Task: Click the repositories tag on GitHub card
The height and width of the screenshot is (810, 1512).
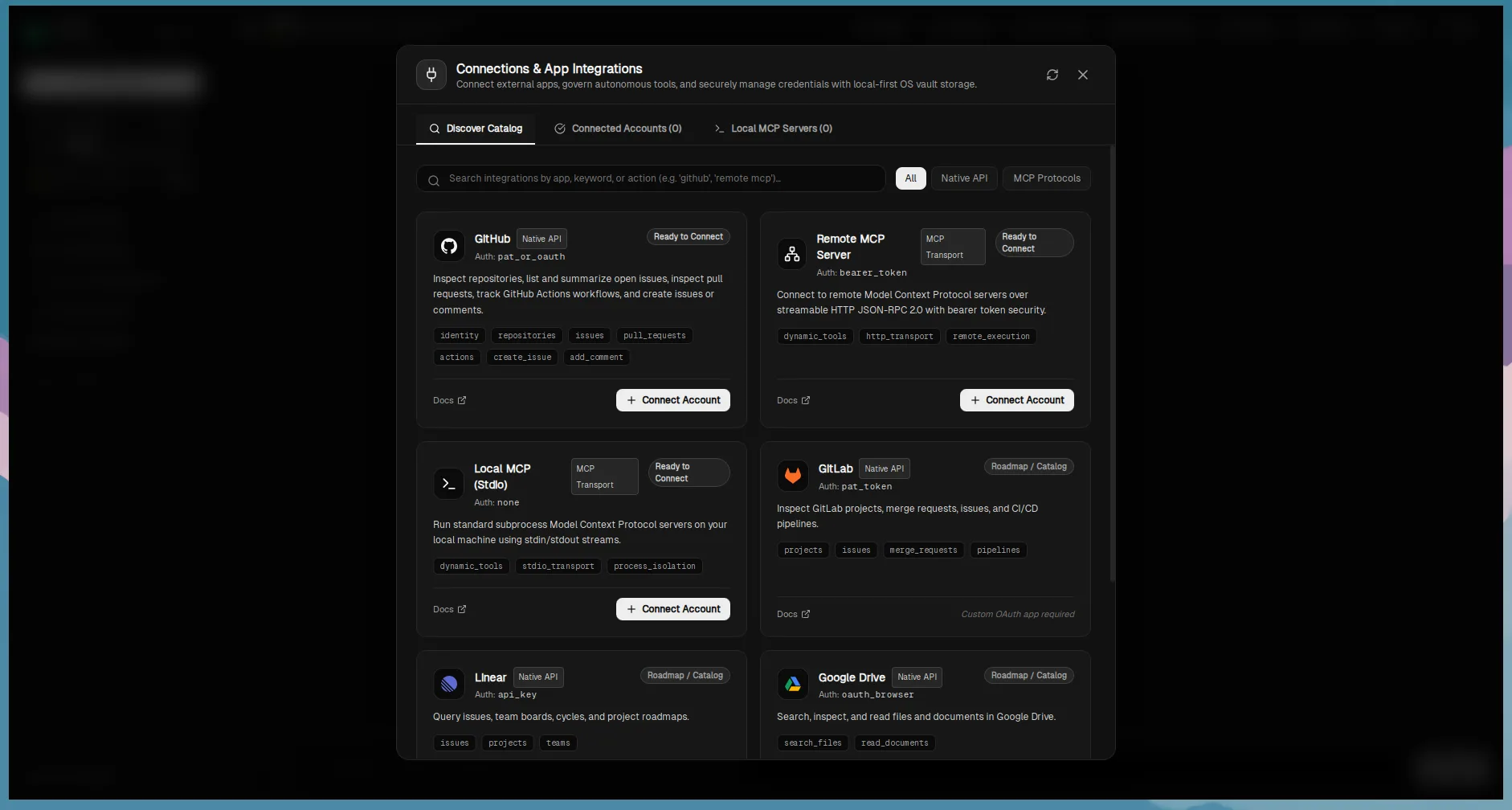Action: tap(527, 336)
